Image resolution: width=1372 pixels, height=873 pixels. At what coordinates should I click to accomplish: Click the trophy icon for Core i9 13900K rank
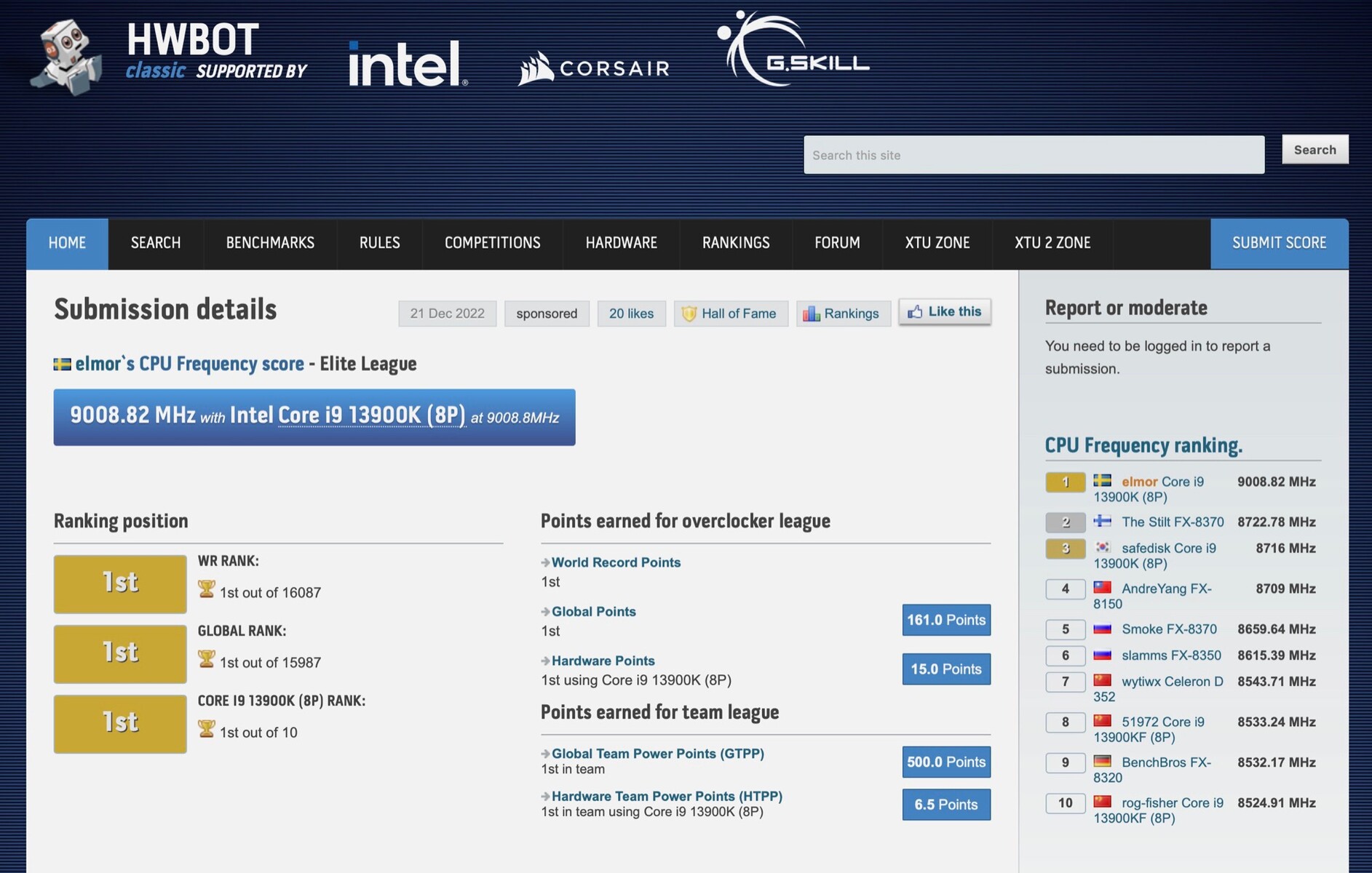tap(207, 729)
